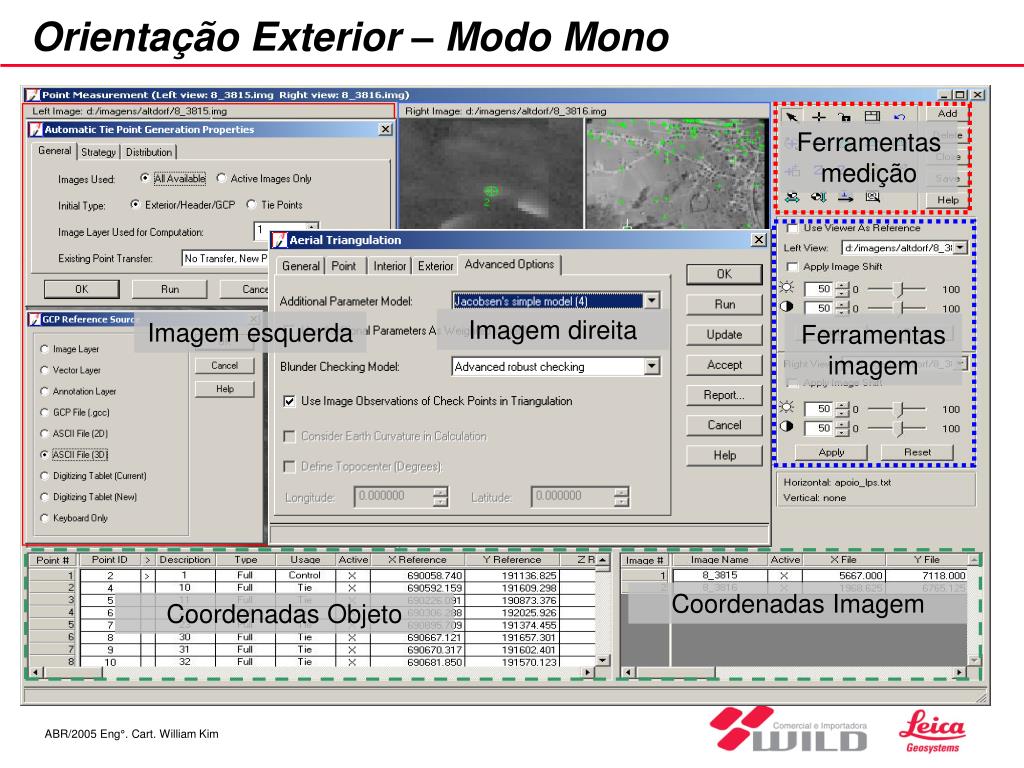Click the icon with green down arrow
The width and height of the screenshot is (1024, 768).
818,197
